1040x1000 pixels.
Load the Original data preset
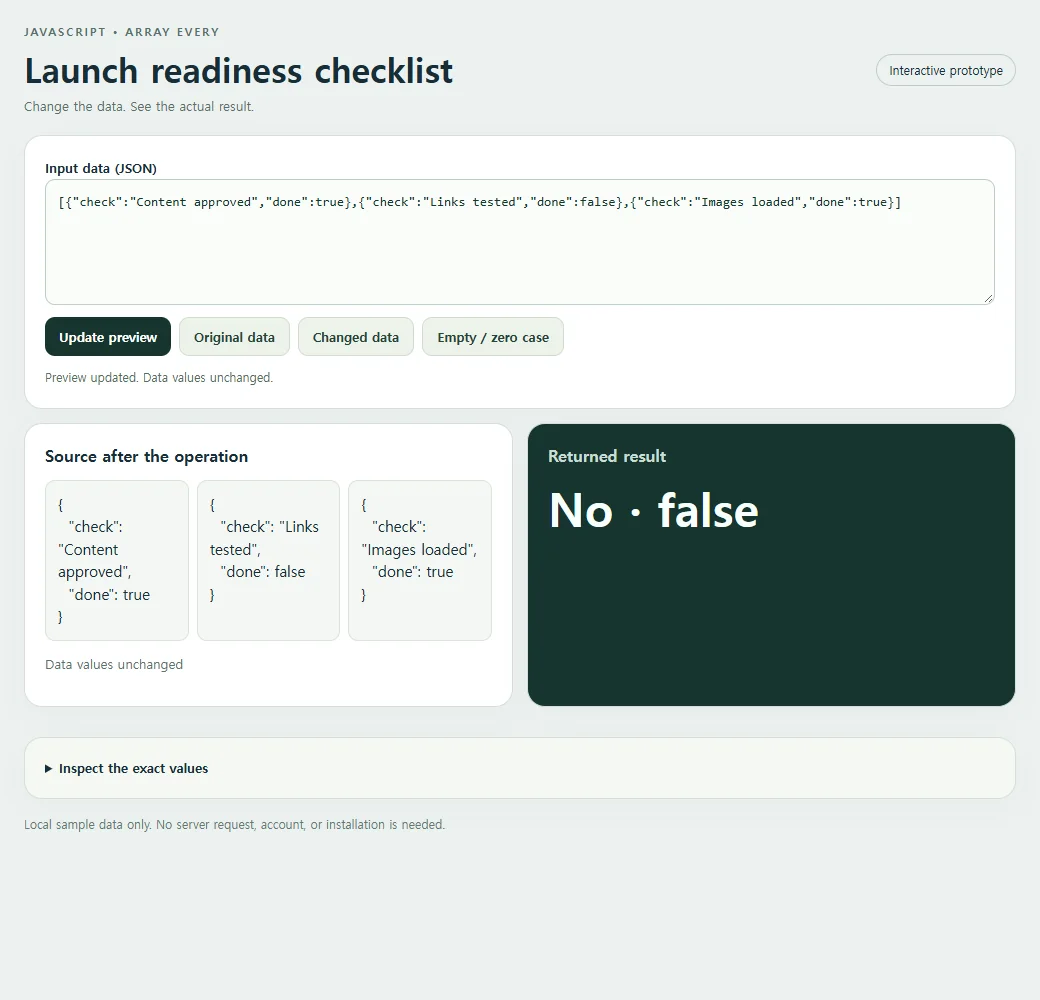[234, 337]
